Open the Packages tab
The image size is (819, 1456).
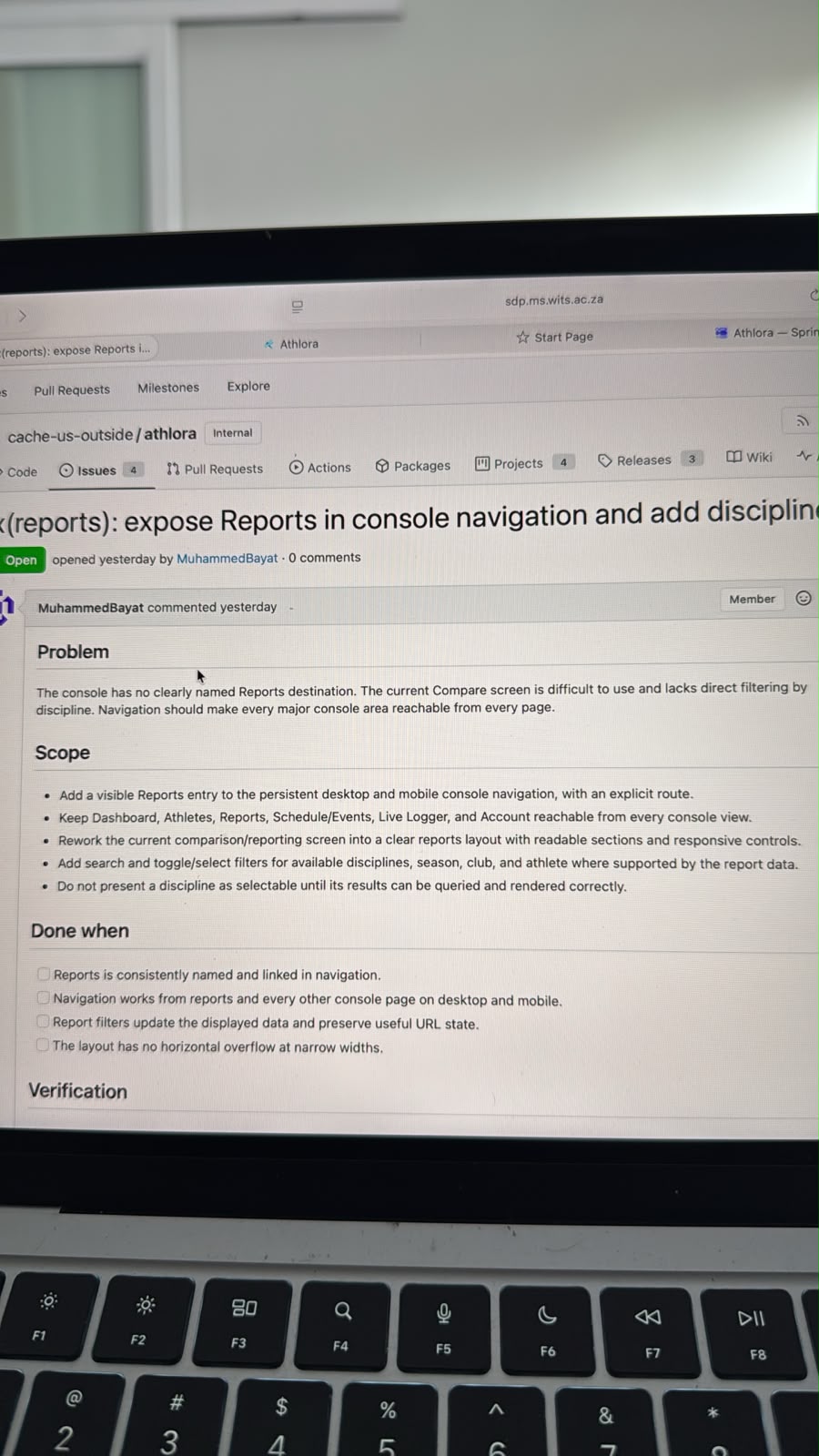click(412, 466)
